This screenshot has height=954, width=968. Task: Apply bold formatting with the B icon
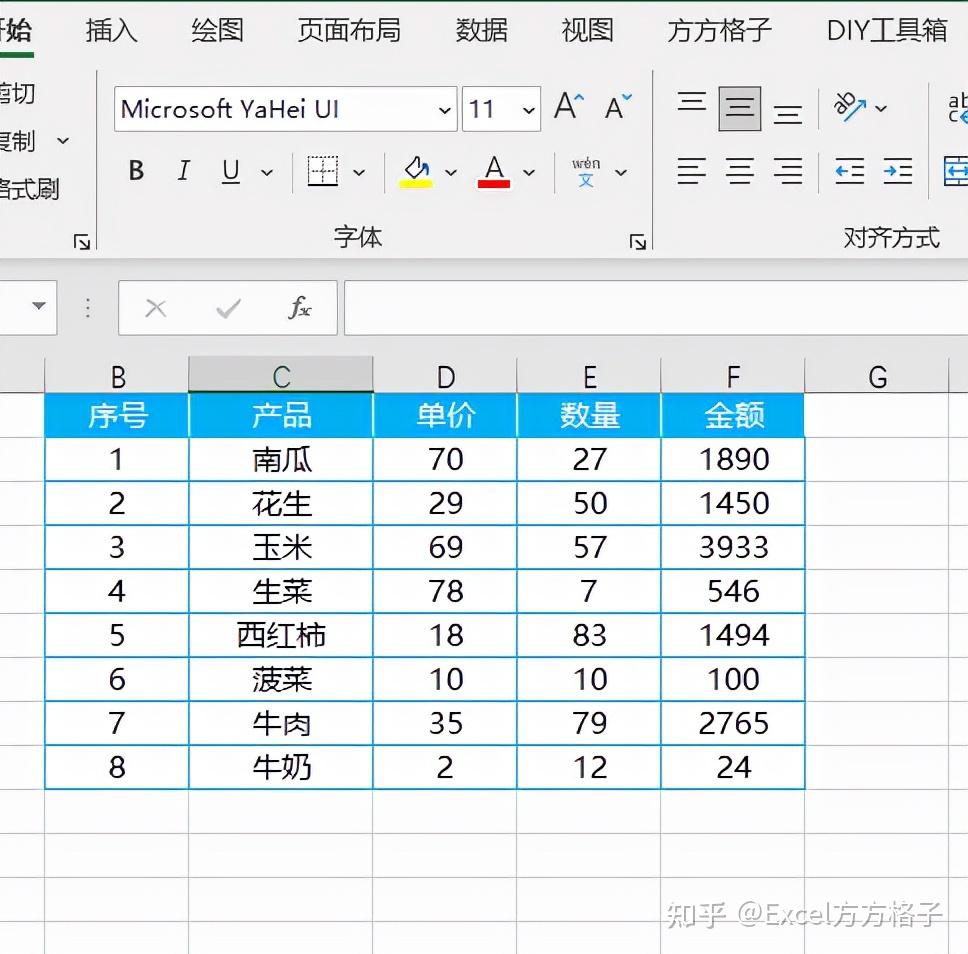pos(135,170)
